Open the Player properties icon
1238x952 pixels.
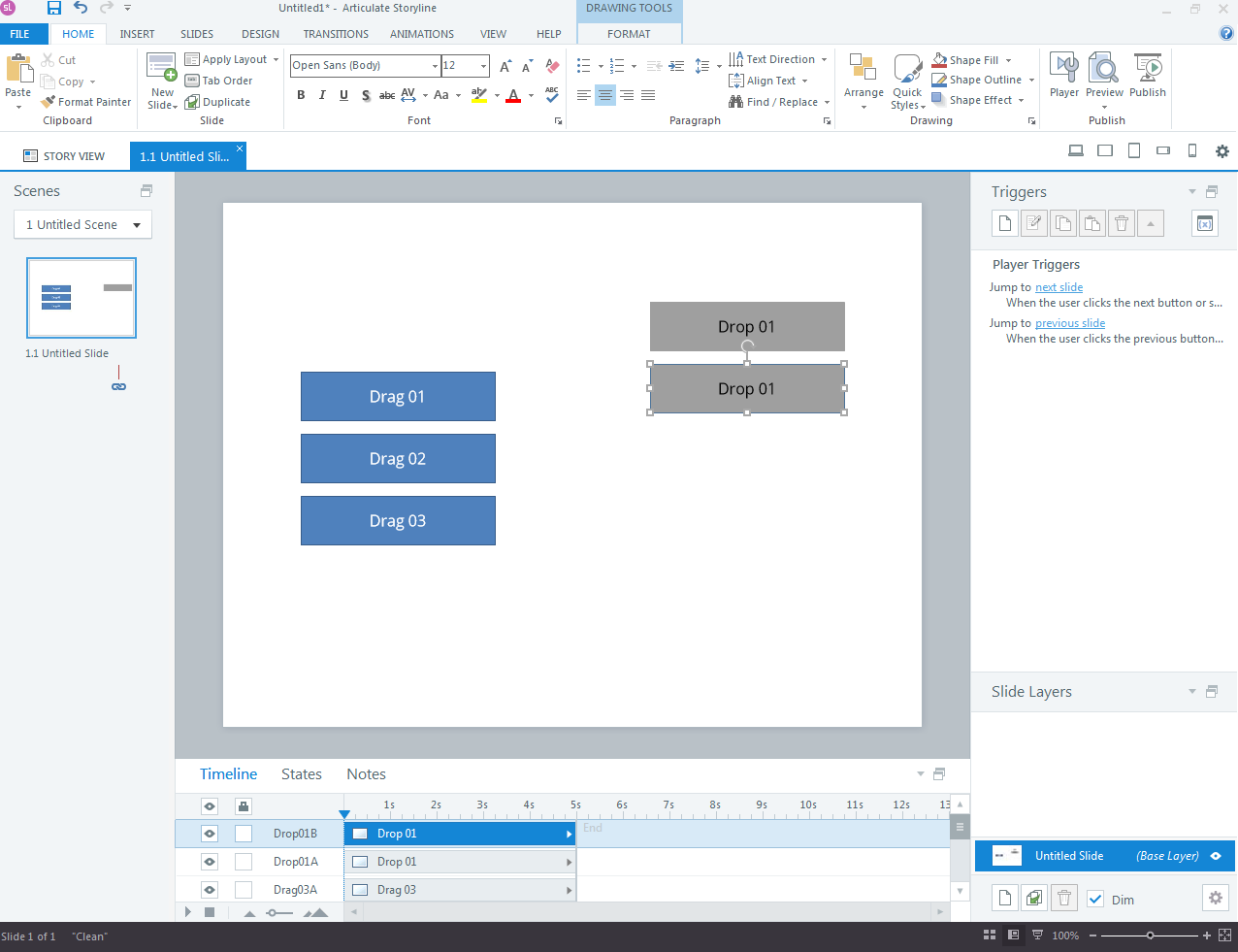click(1063, 70)
